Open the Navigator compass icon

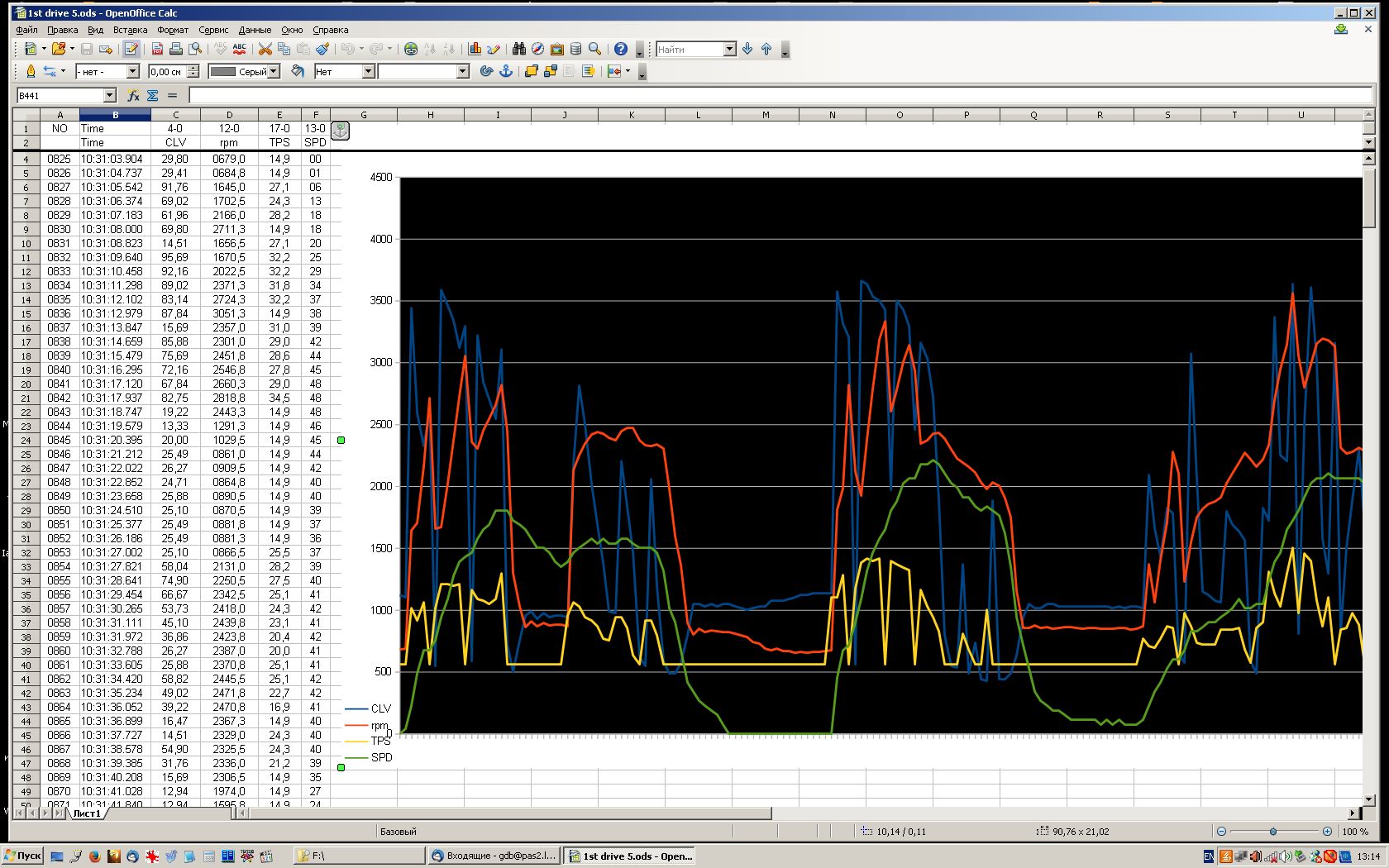point(537,50)
